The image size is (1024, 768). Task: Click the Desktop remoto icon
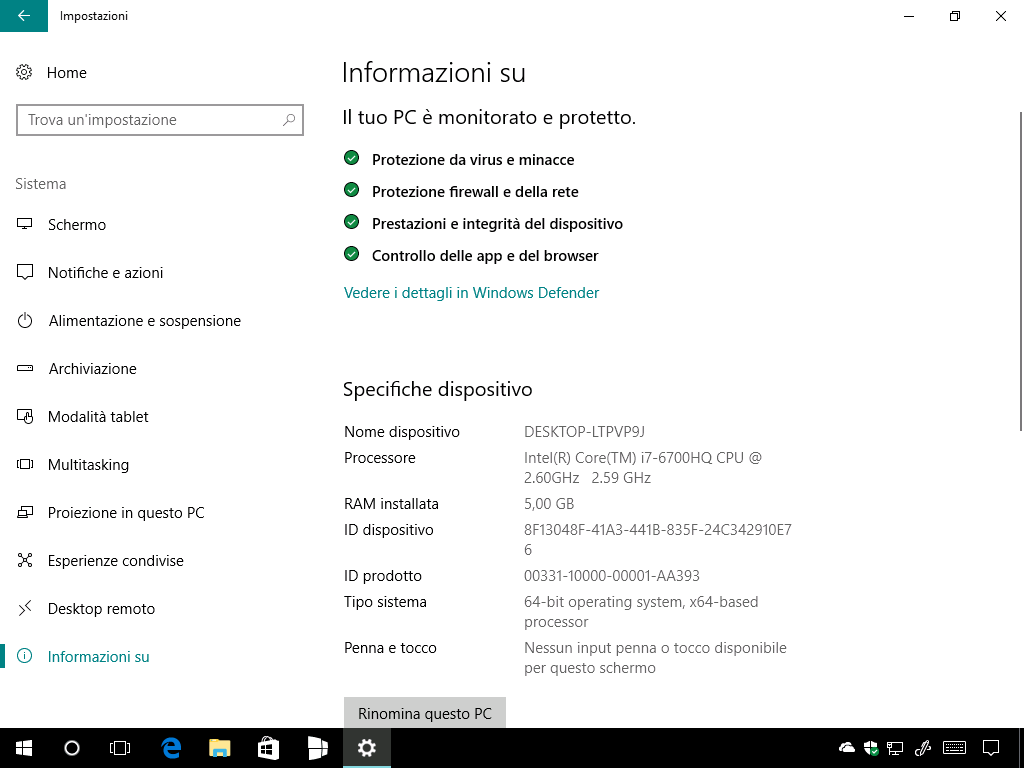(25, 609)
